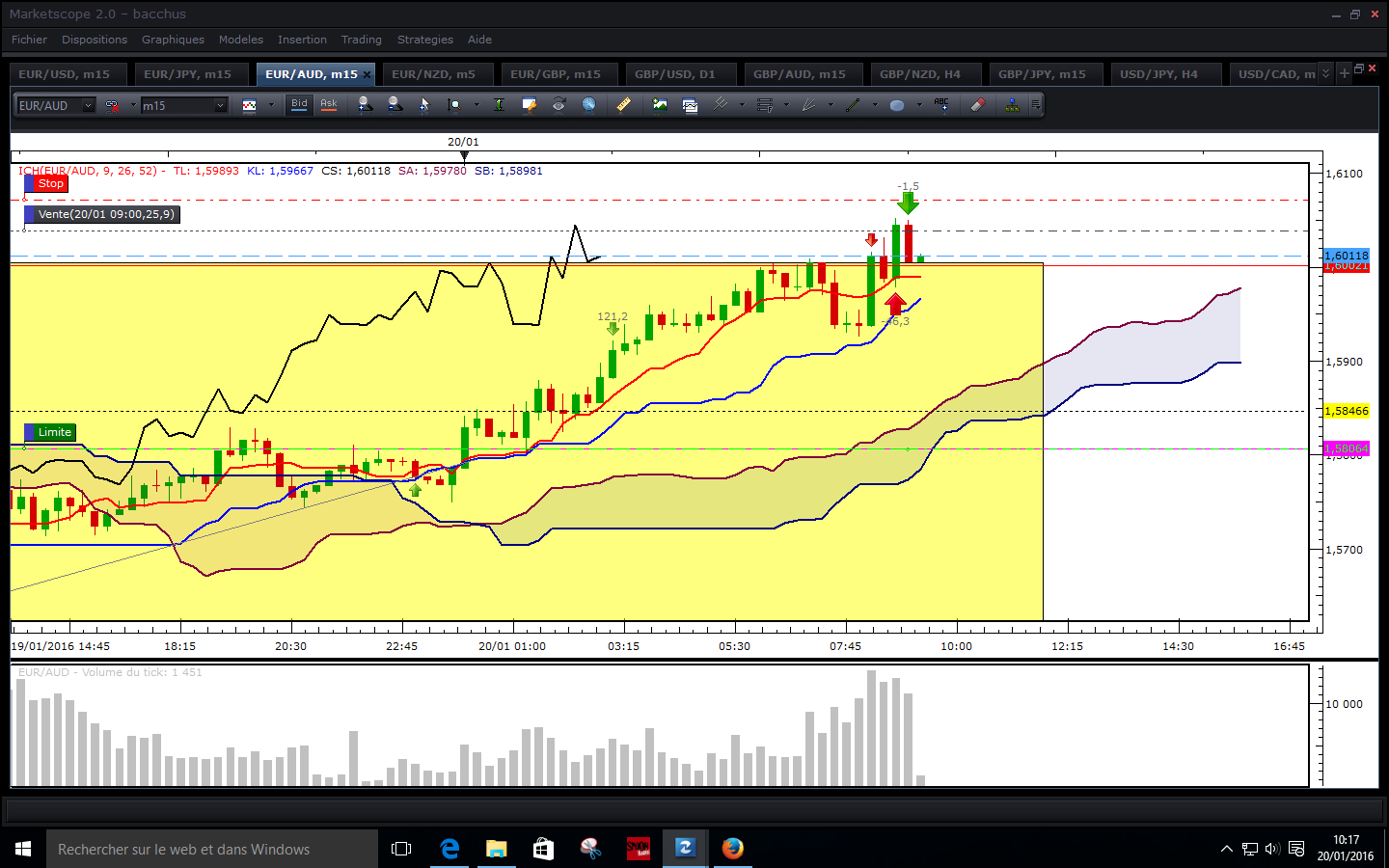This screenshot has width=1389, height=868.
Task: Select the ABC text label tool
Action: (941, 105)
